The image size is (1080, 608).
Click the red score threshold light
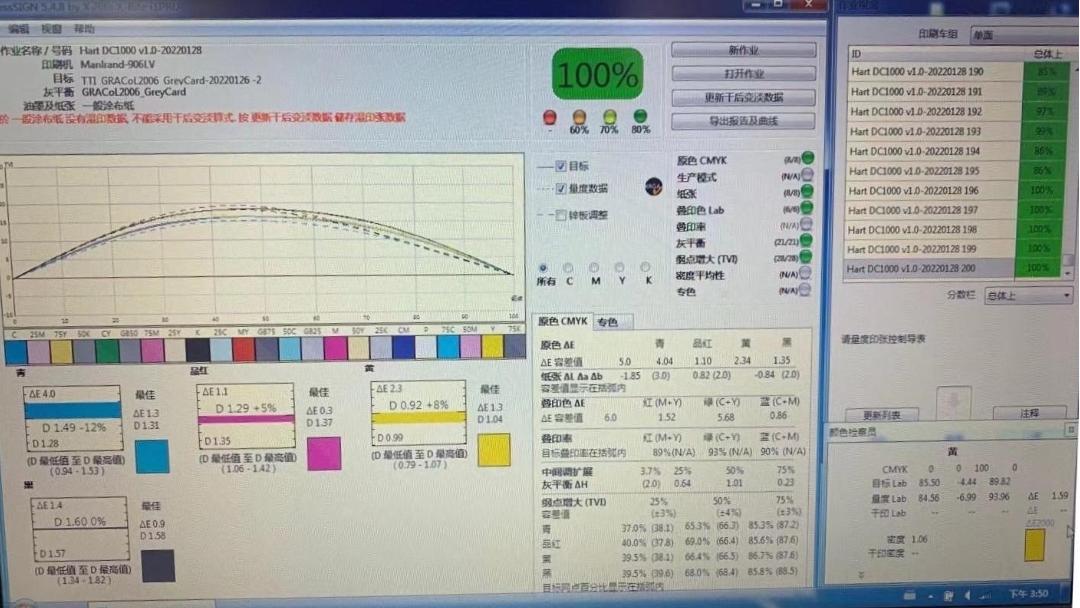(x=549, y=117)
